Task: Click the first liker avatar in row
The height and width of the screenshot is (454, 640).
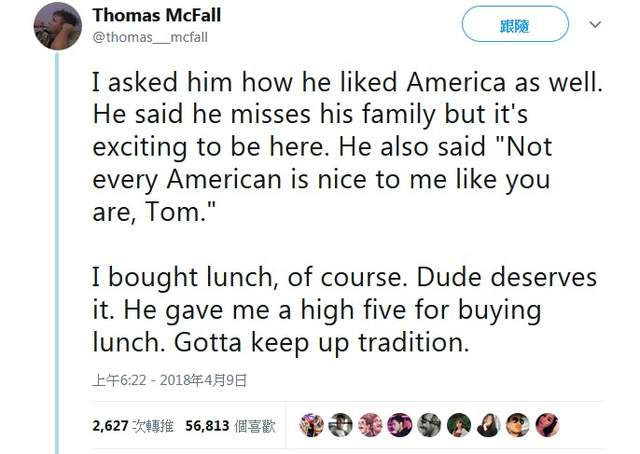Action: (312, 425)
